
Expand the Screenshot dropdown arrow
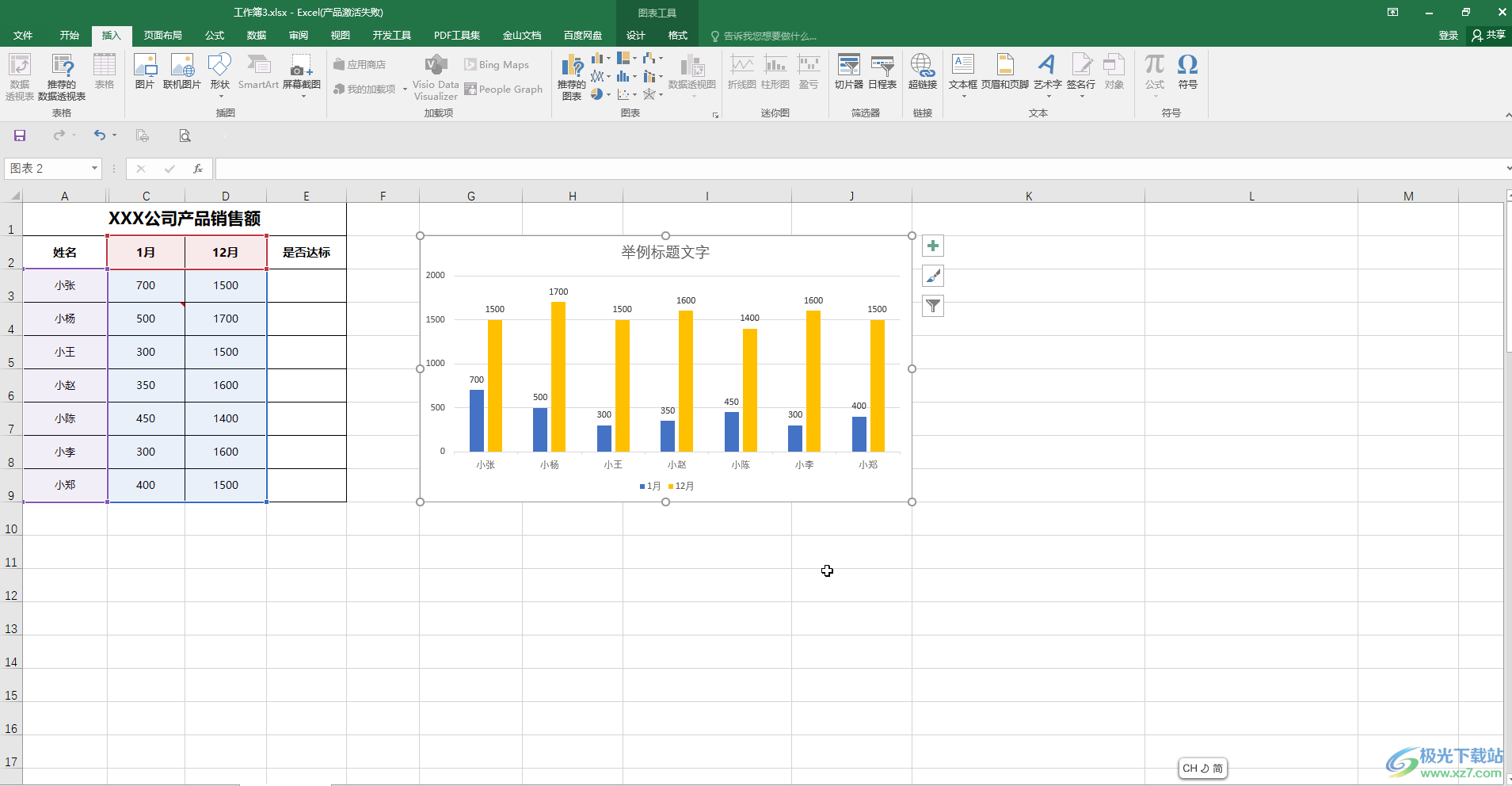coord(303,97)
